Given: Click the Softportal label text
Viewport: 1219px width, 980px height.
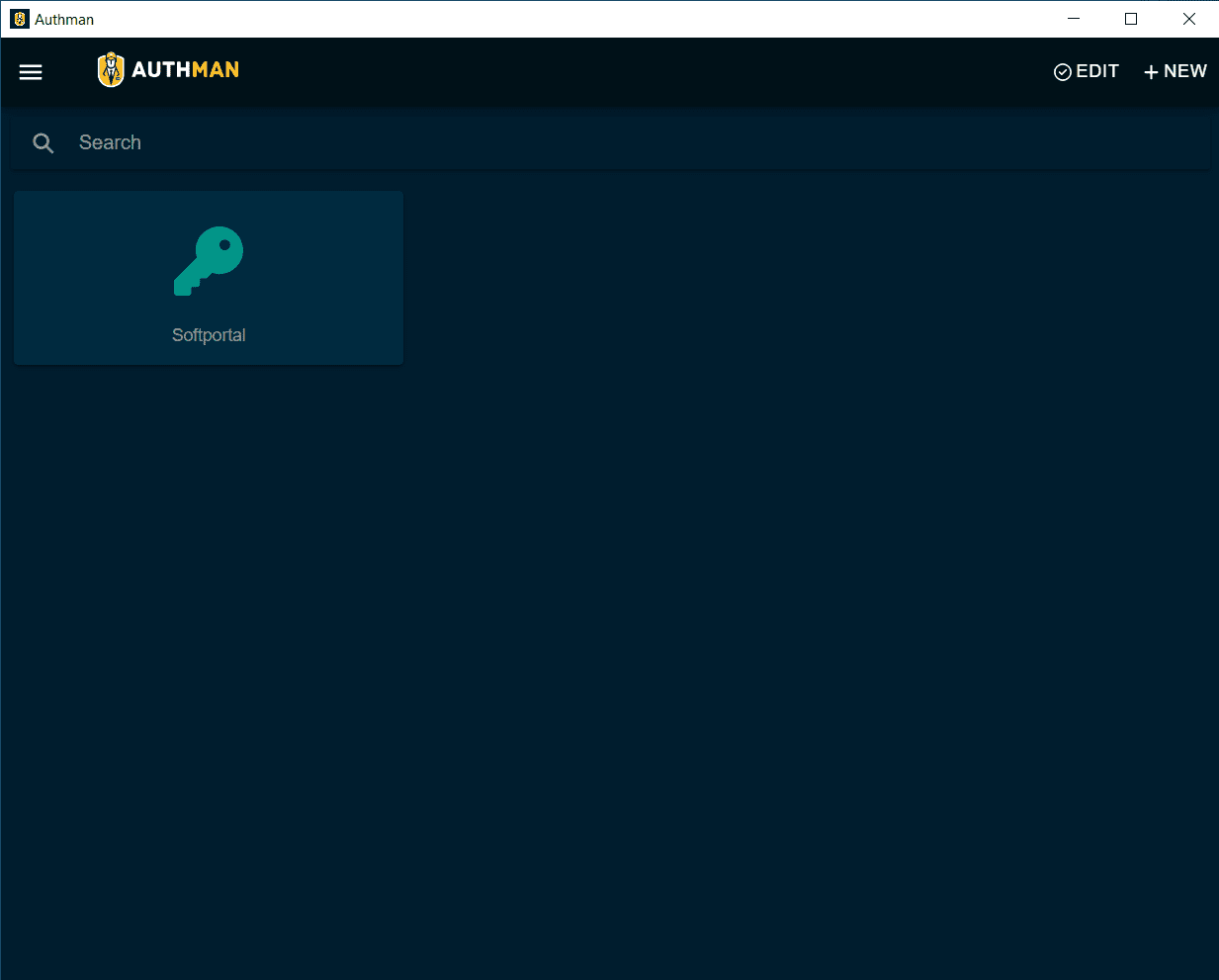Looking at the screenshot, I should (x=209, y=335).
